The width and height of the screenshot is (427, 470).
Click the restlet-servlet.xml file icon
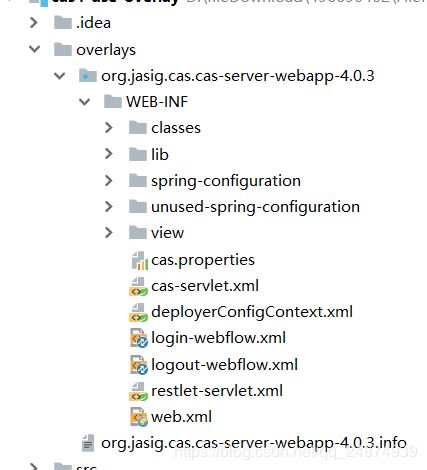click(138, 391)
